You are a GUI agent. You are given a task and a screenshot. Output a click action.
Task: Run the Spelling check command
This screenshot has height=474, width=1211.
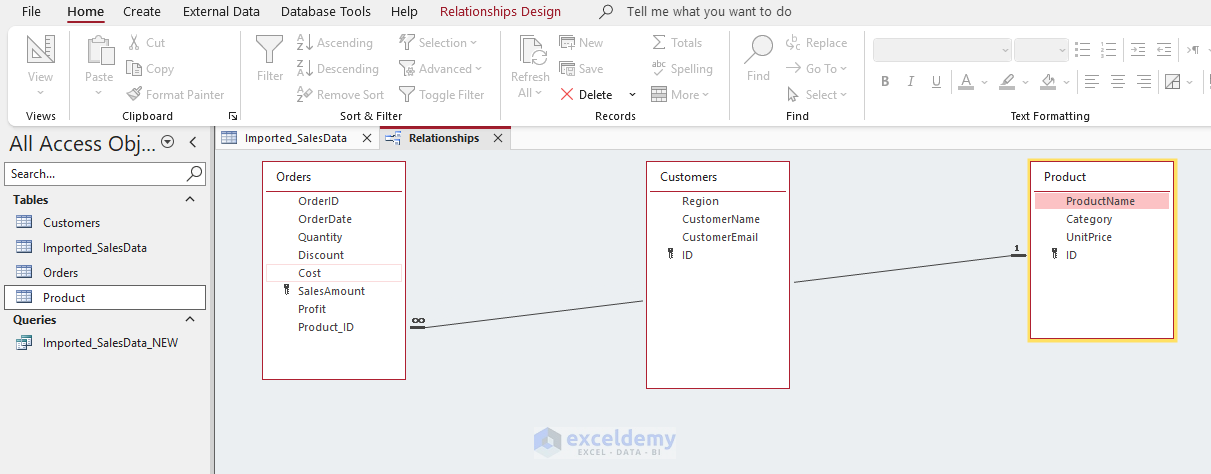click(682, 69)
